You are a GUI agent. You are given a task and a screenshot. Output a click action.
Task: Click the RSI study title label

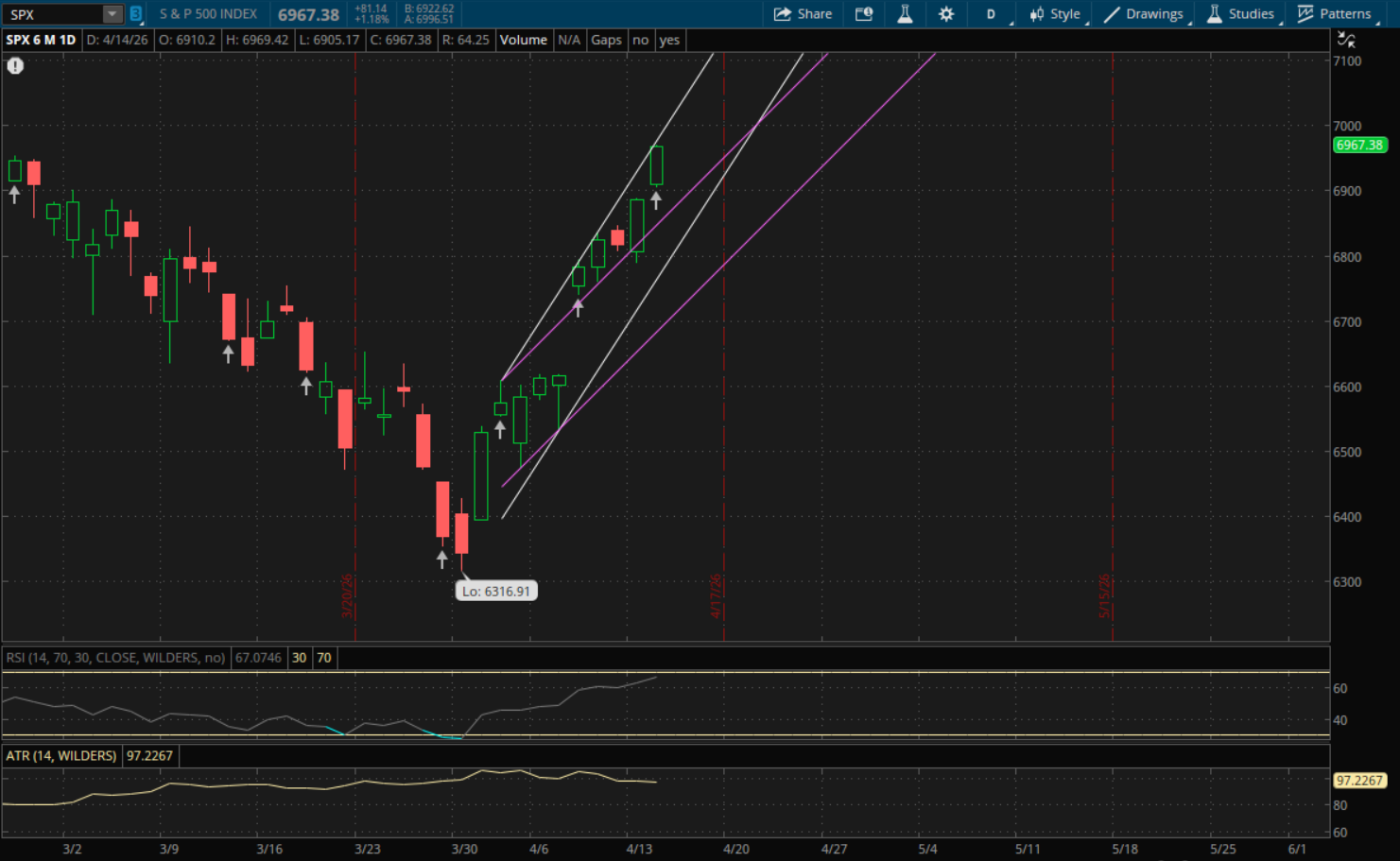115,658
